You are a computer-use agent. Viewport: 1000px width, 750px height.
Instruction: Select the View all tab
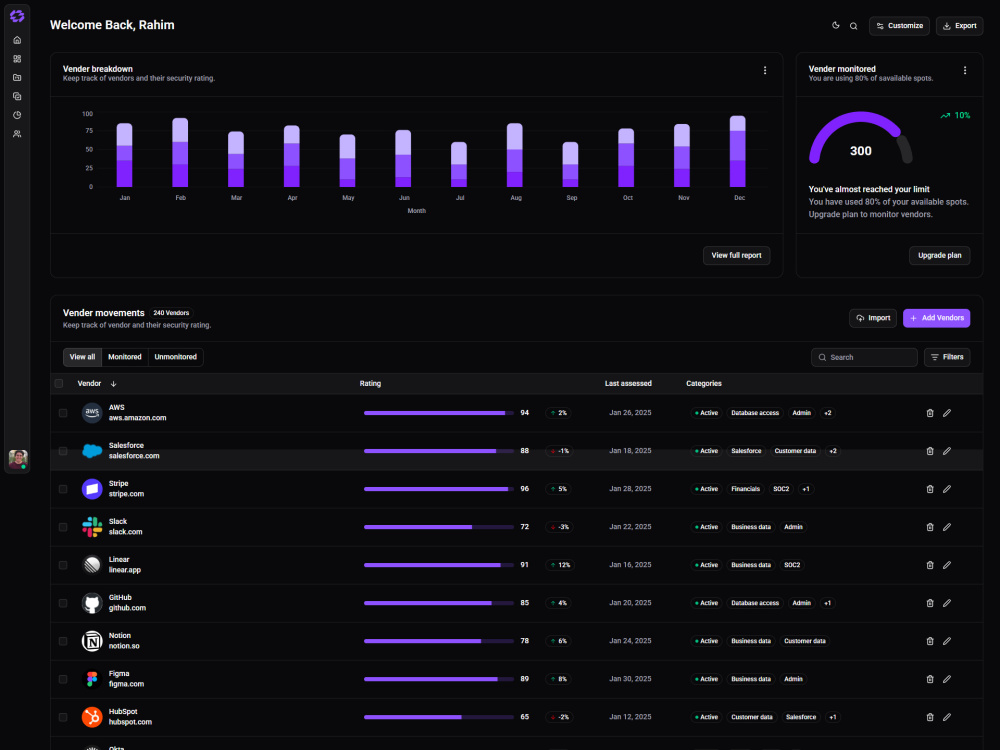pos(82,357)
